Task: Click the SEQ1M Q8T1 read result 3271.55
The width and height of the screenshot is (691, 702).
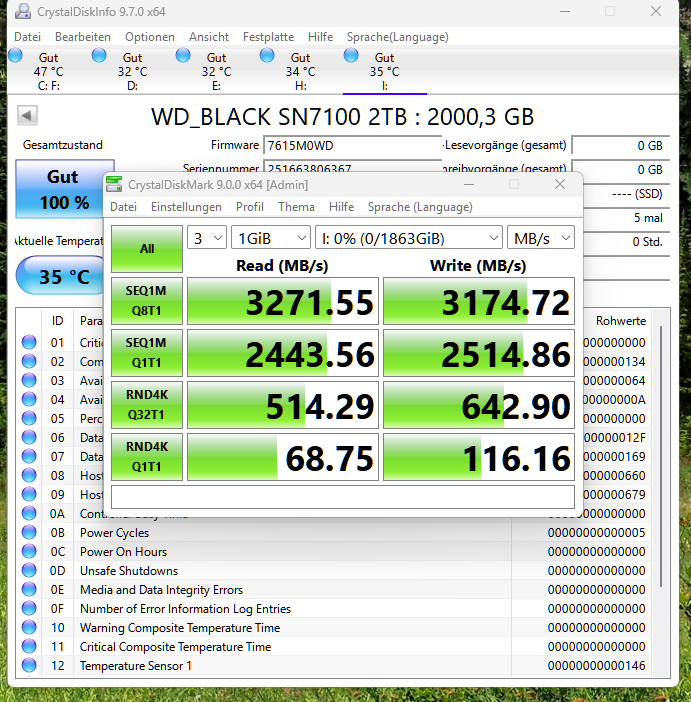Action: click(283, 301)
